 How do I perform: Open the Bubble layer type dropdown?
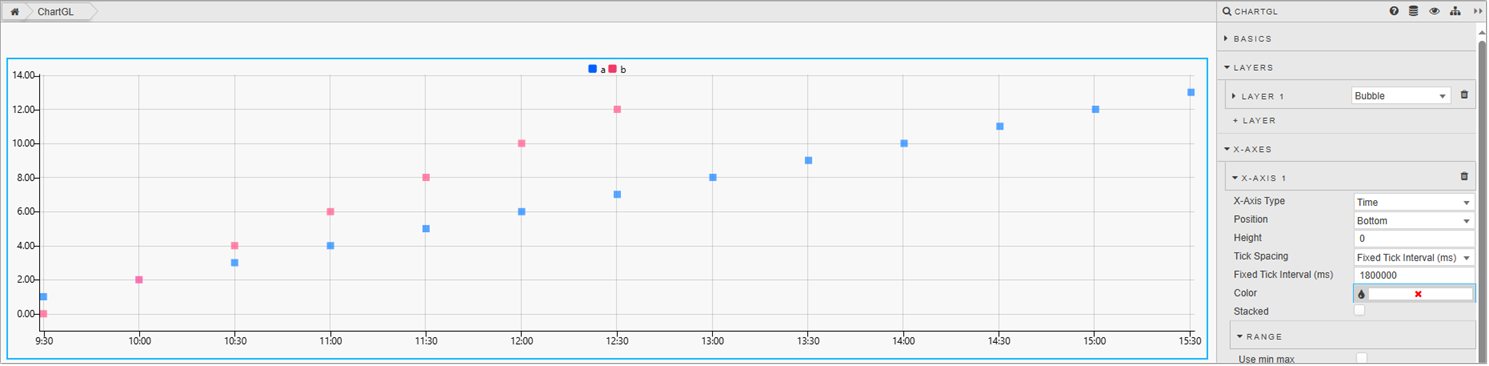pos(1400,96)
